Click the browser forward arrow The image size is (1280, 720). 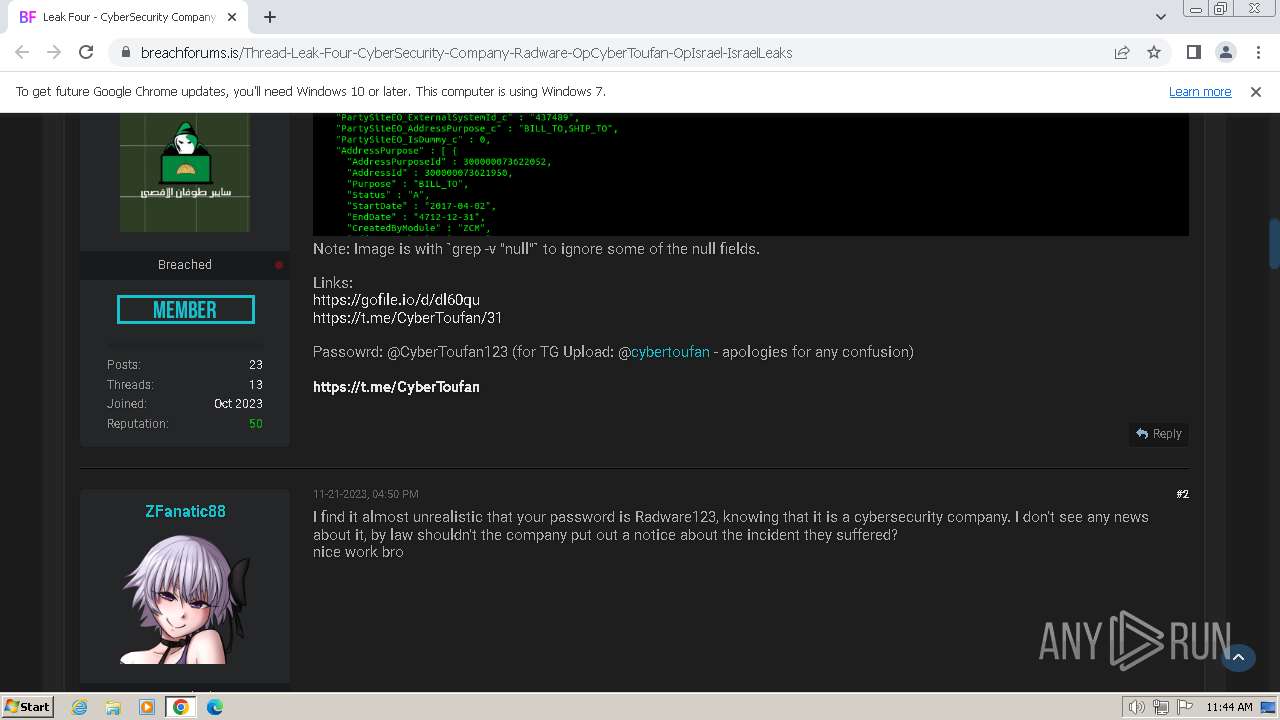tap(54, 52)
